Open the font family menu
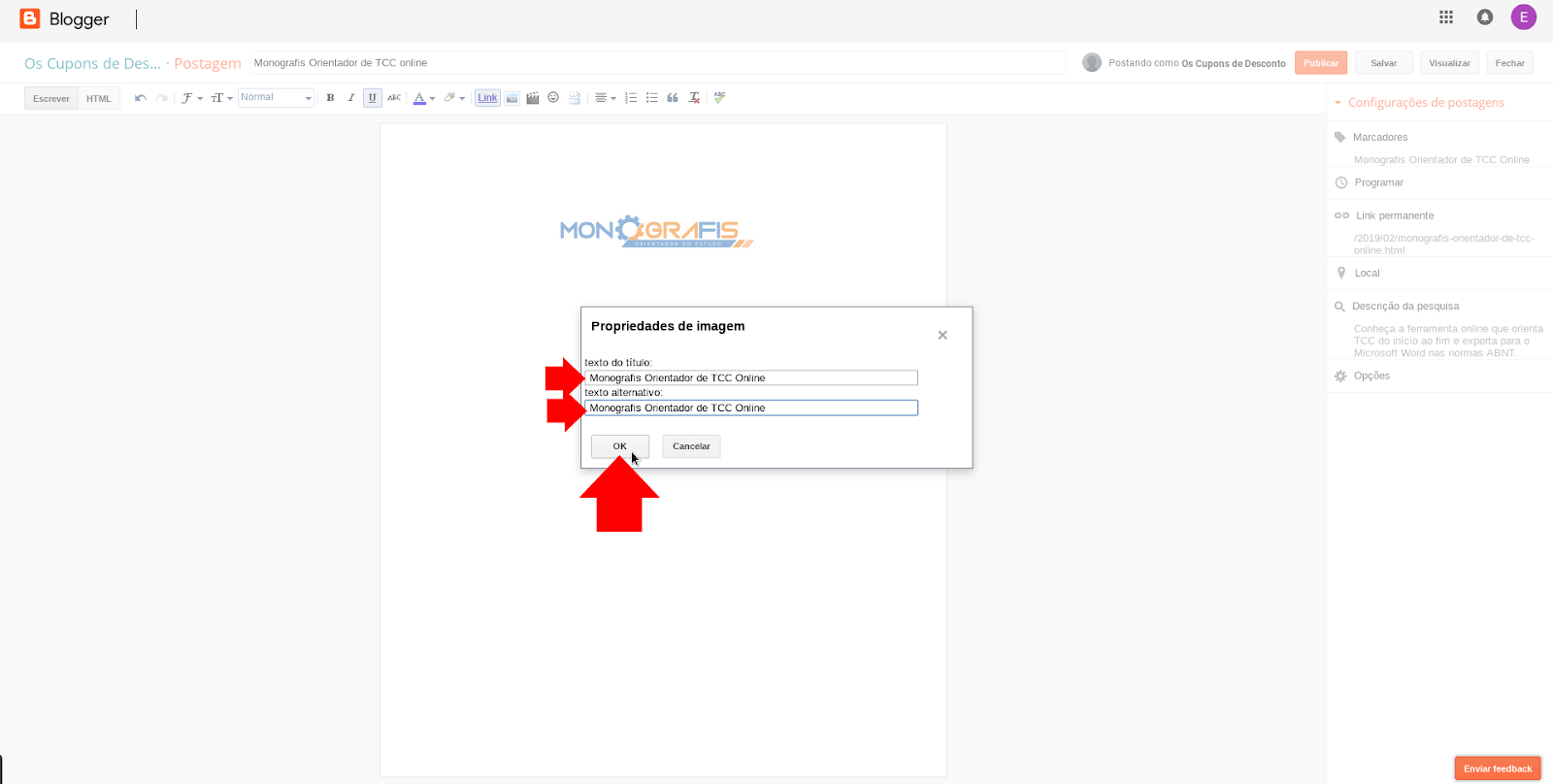Image resolution: width=1553 pixels, height=784 pixels. coord(191,98)
